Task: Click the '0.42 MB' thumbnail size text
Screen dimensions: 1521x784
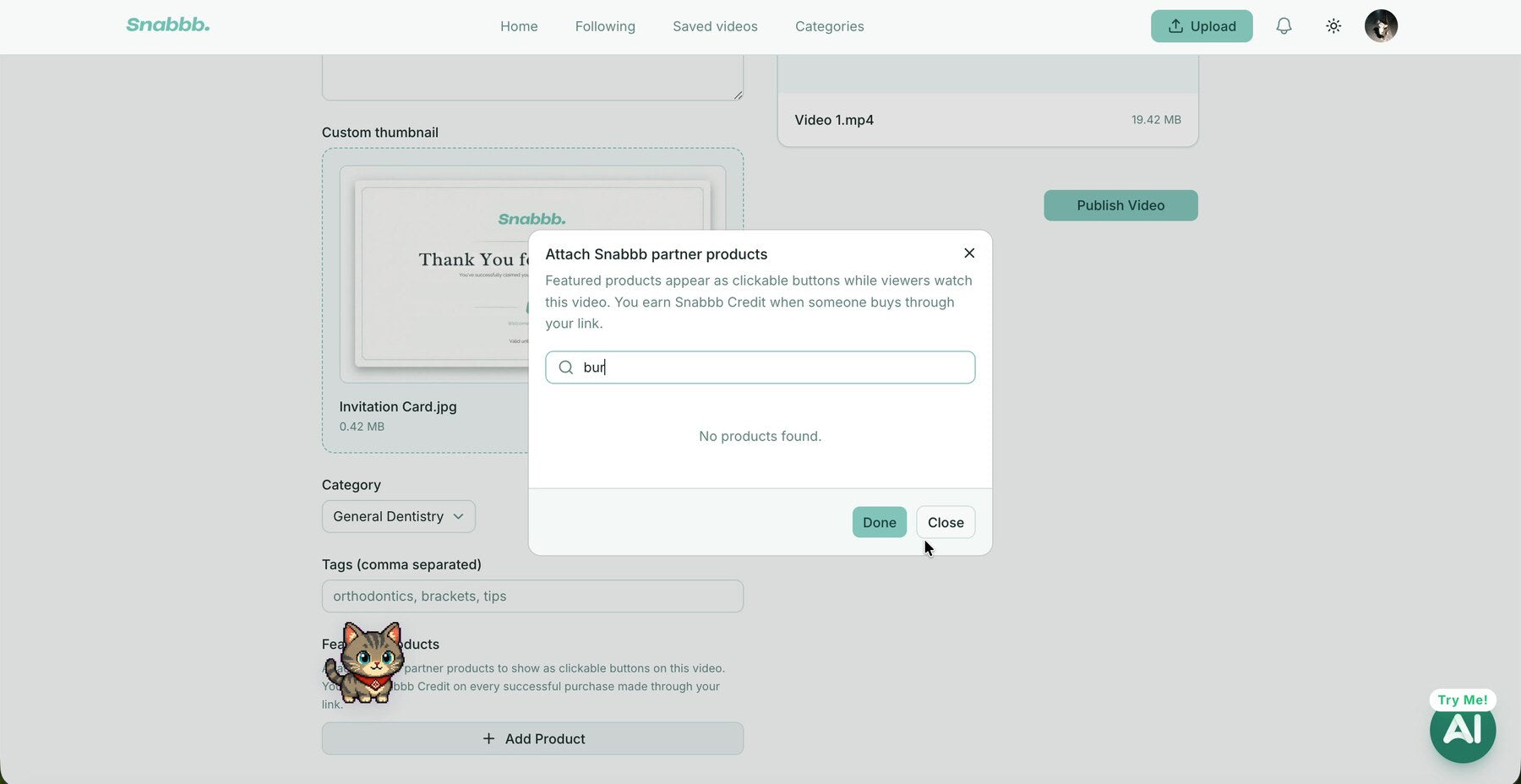Action: [x=362, y=427]
